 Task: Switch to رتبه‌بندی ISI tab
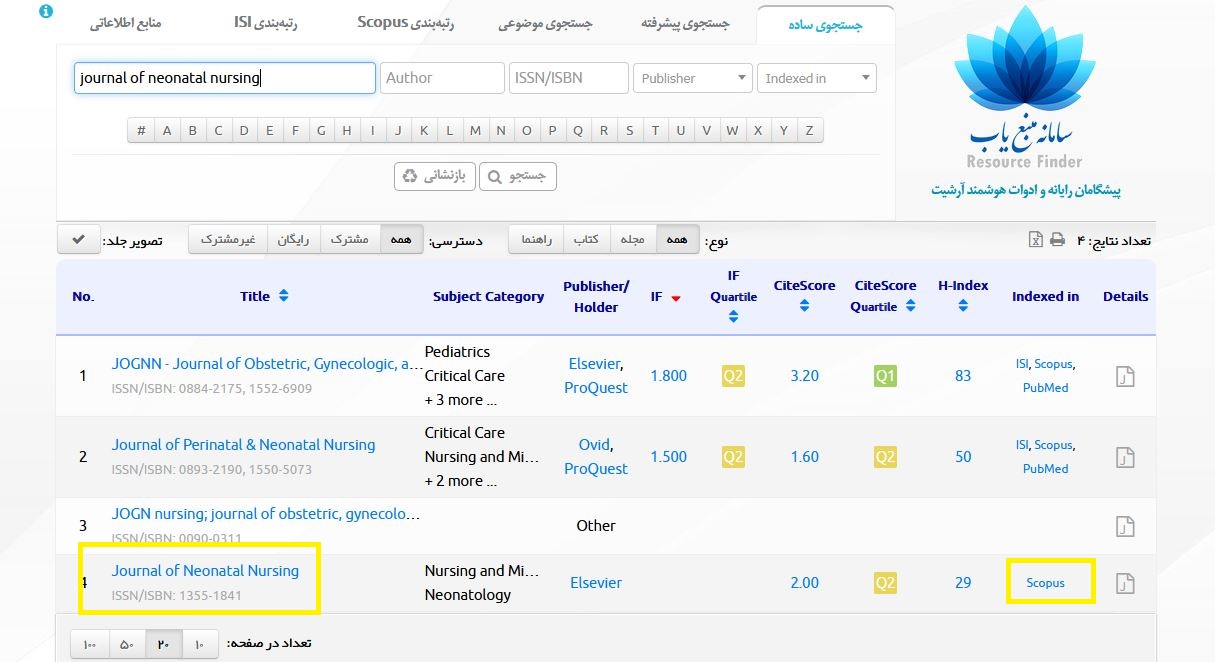coord(266,24)
